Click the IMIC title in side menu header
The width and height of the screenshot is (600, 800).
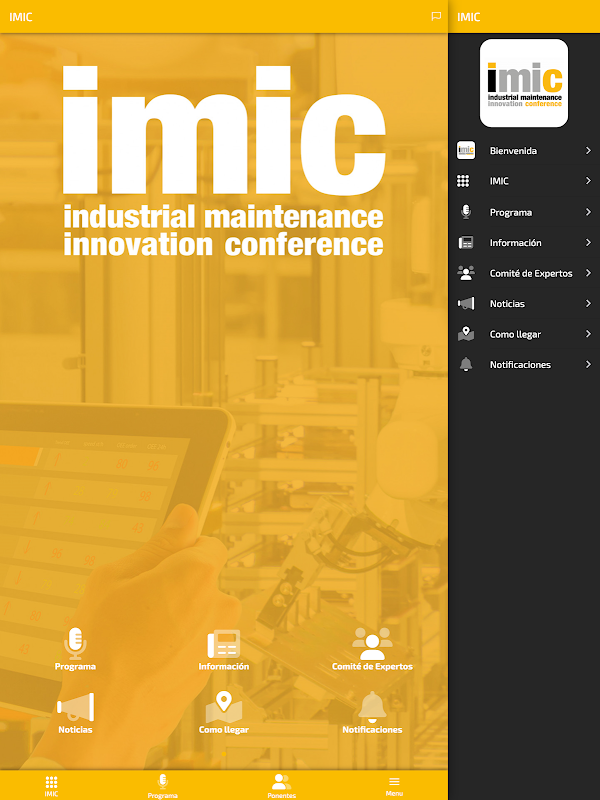(x=469, y=17)
